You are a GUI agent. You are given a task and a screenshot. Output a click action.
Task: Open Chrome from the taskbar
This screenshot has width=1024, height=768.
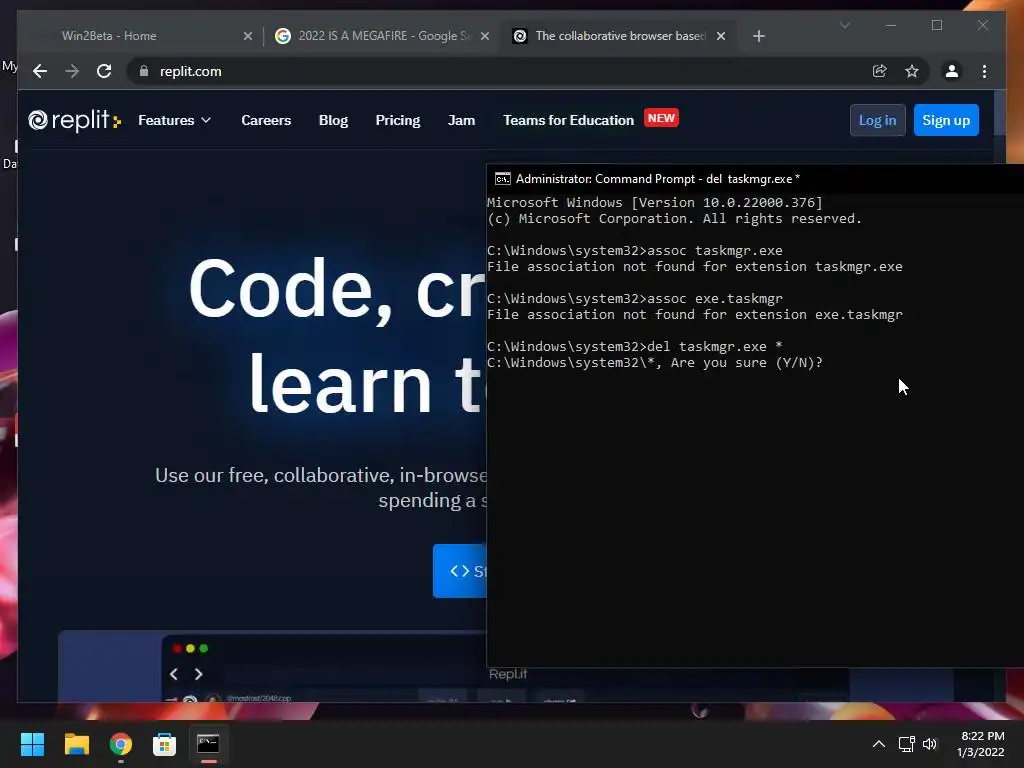(x=120, y=744)
